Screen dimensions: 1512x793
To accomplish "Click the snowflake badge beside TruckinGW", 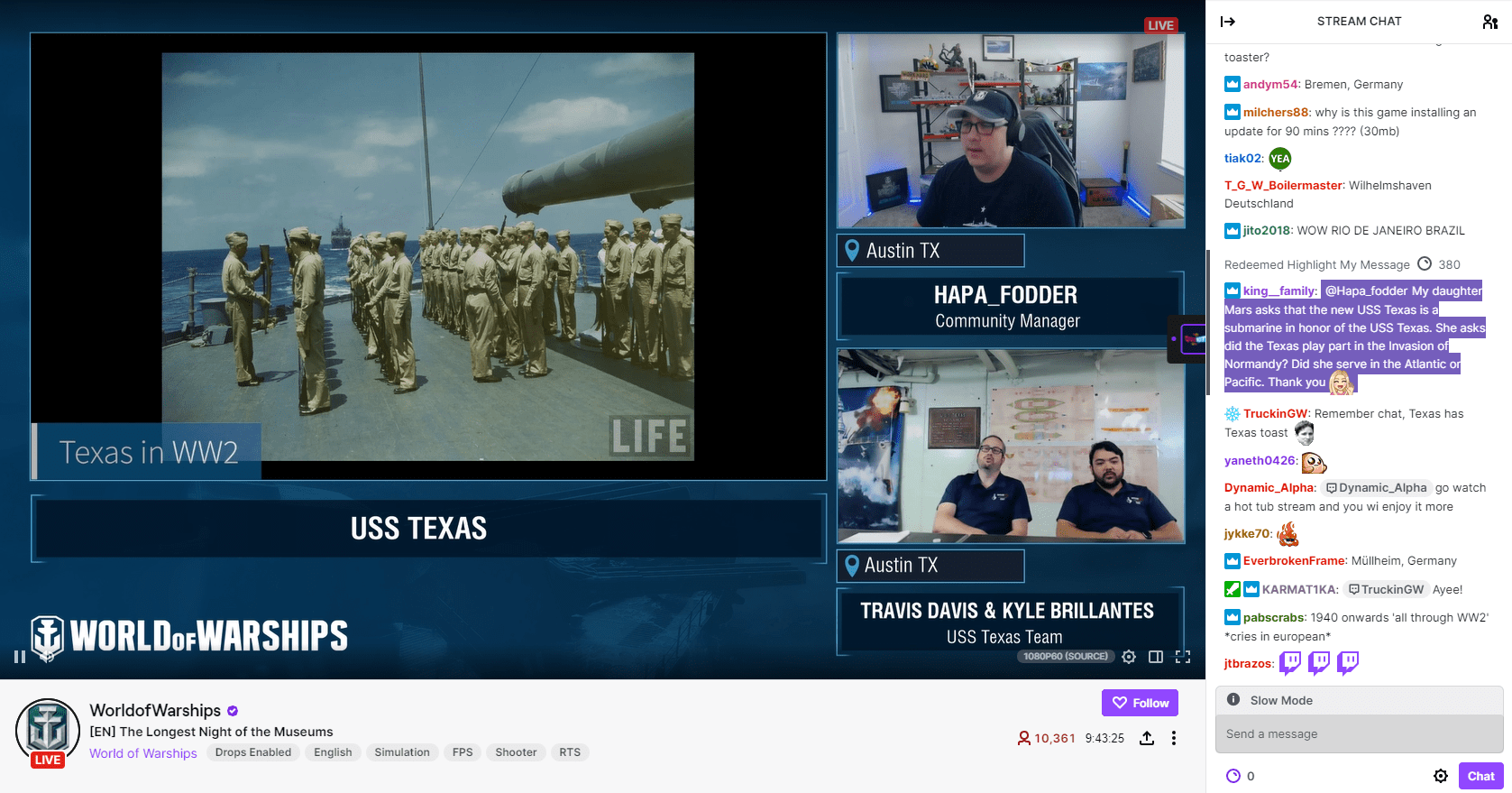I will pos(1233,414).
